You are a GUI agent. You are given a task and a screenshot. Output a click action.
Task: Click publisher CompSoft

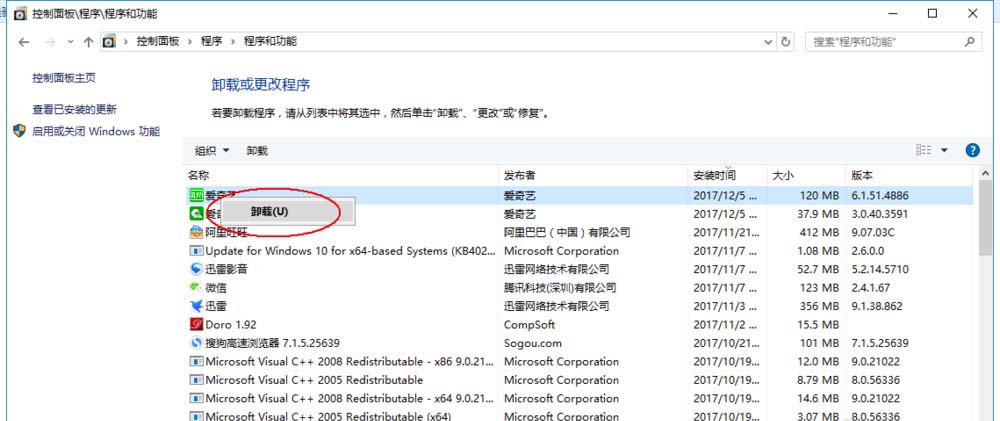[x=529, y=325]
